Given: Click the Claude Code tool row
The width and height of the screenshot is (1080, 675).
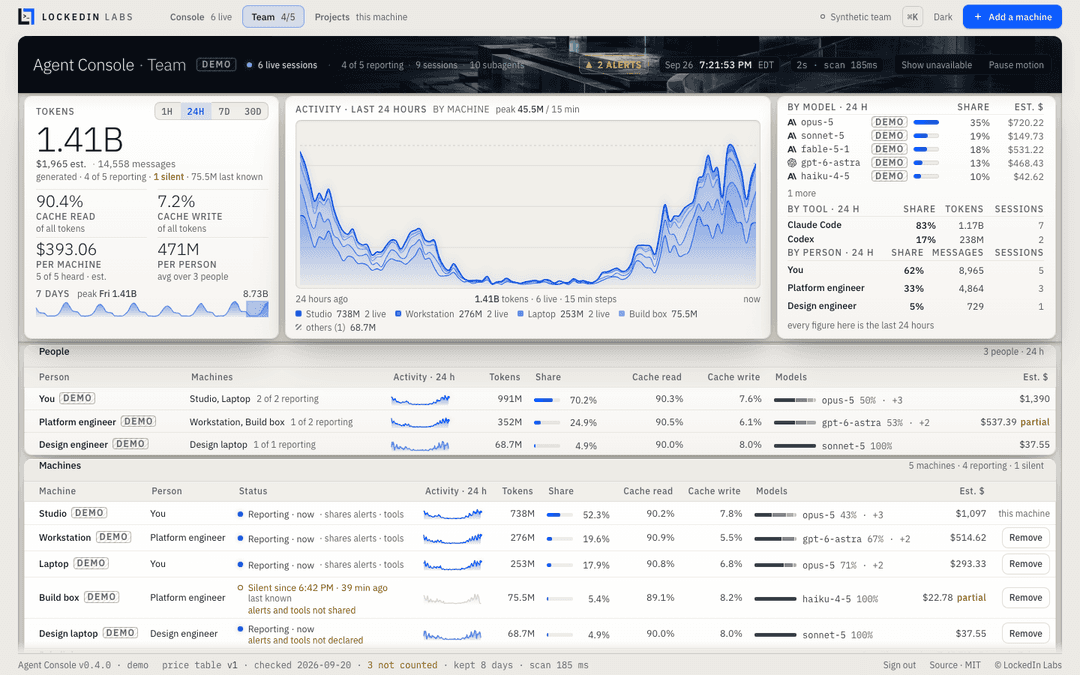Looking at the screenshot, I should [x=915, y=225].
